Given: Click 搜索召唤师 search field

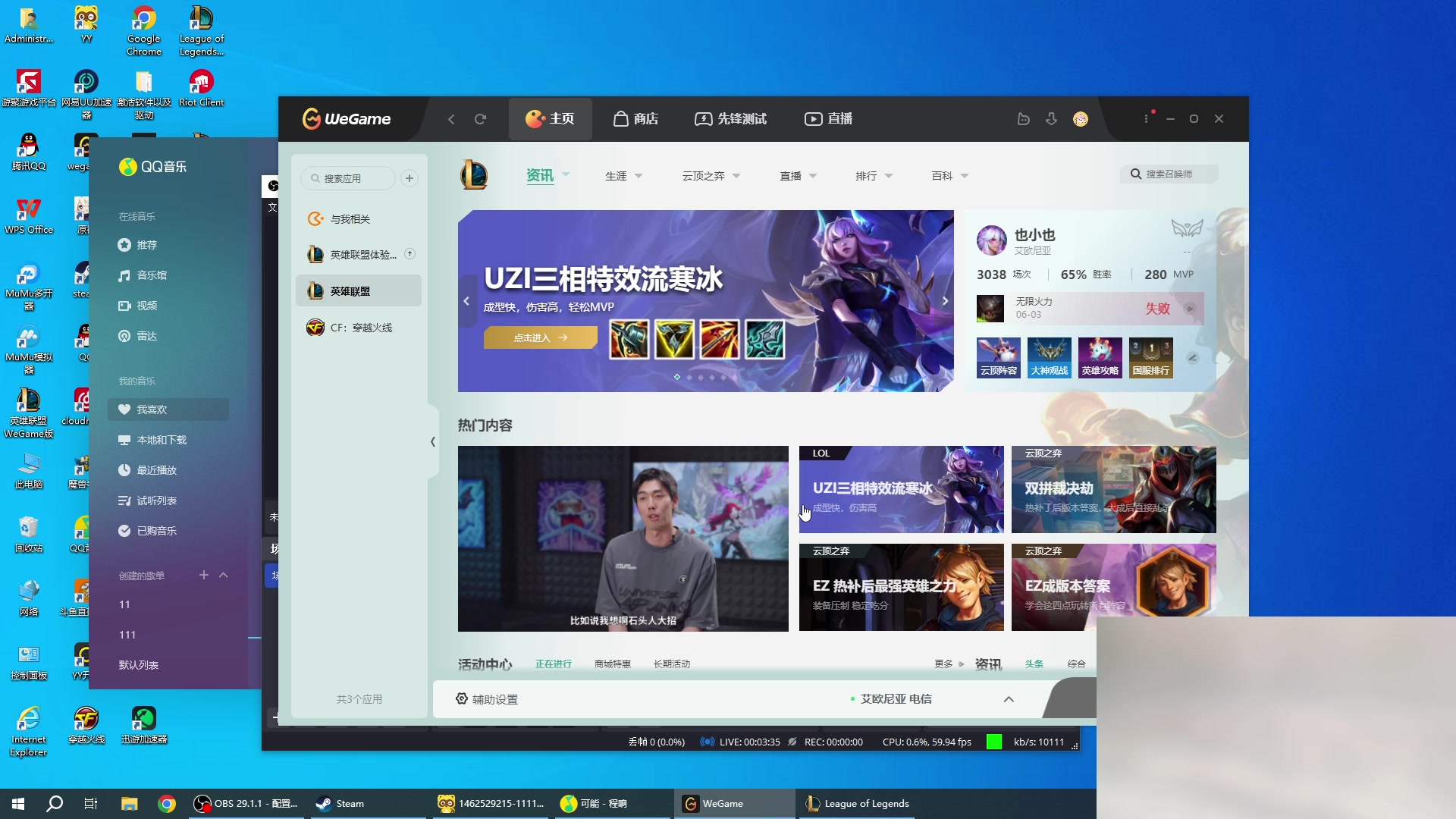Looking at the screenshot, I should pyautogui.click(x=1169, y=174).
